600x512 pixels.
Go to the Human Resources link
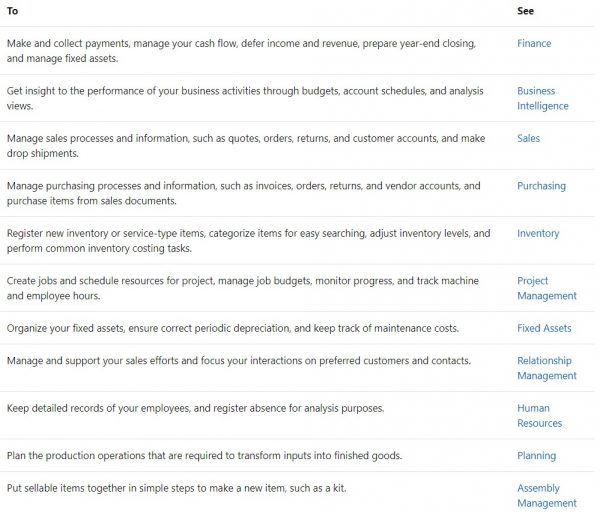[x=539, y=415]
